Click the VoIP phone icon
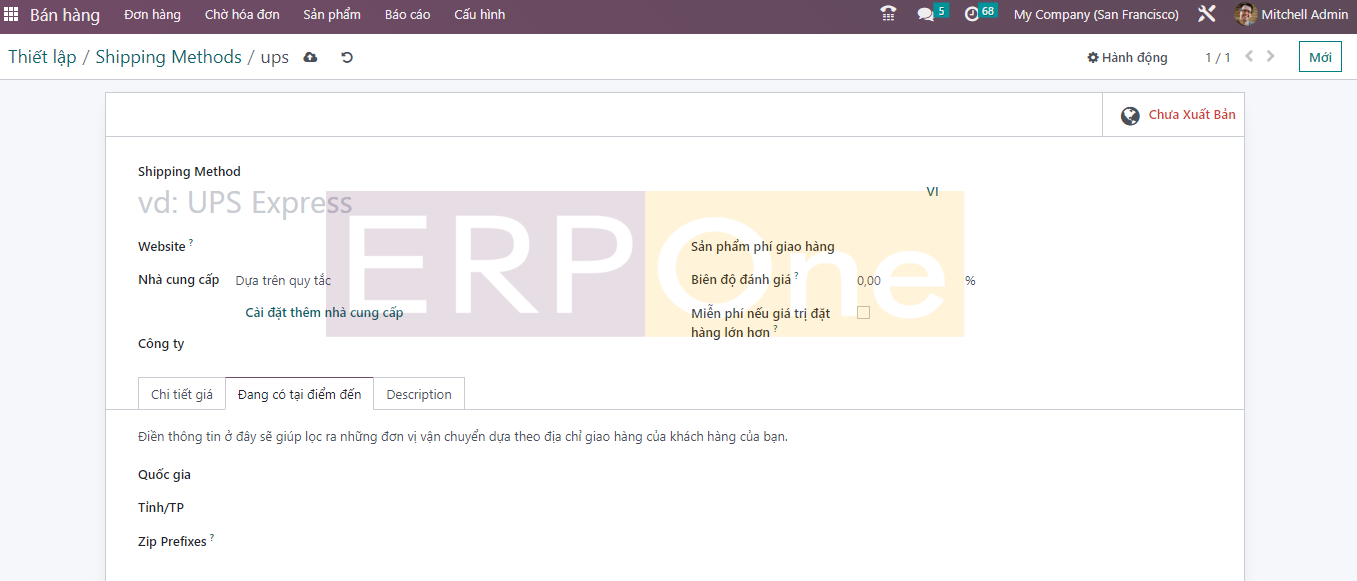Screen dimensions: 1357x581 [x=888, y=14]
